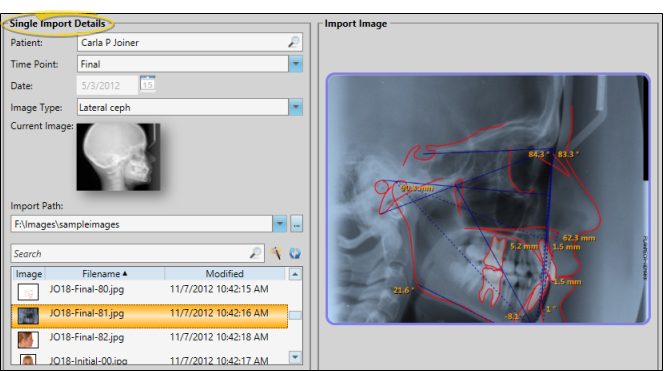Click the refresh file list icon

(x=295, y=253)
